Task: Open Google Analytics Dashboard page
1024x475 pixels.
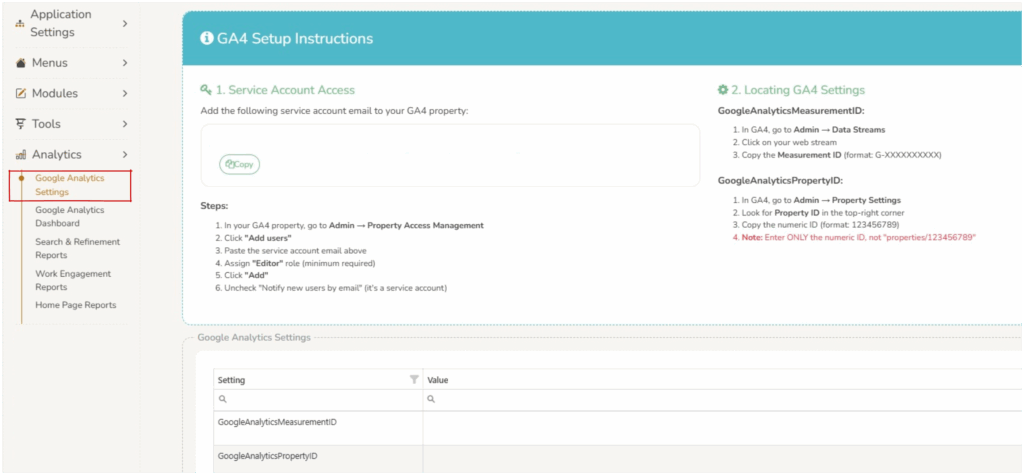Action: (x=69, y=216)
